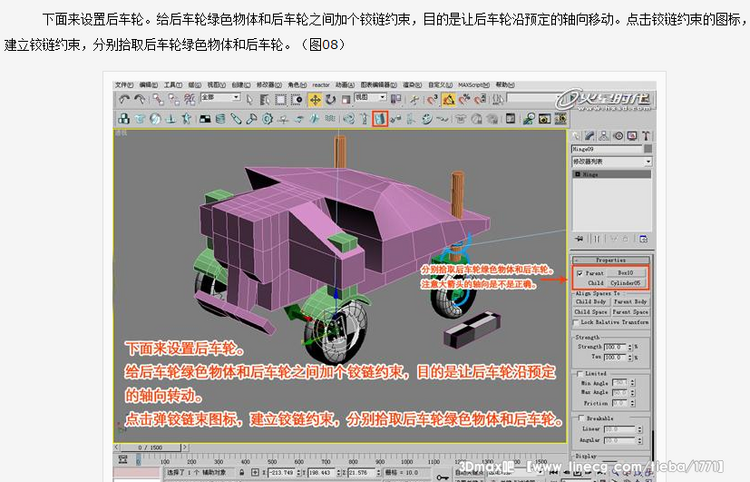The image size is (750, 482).
Task: Click the Create Soft Body Collection icon
Action: tap(155, 119)
